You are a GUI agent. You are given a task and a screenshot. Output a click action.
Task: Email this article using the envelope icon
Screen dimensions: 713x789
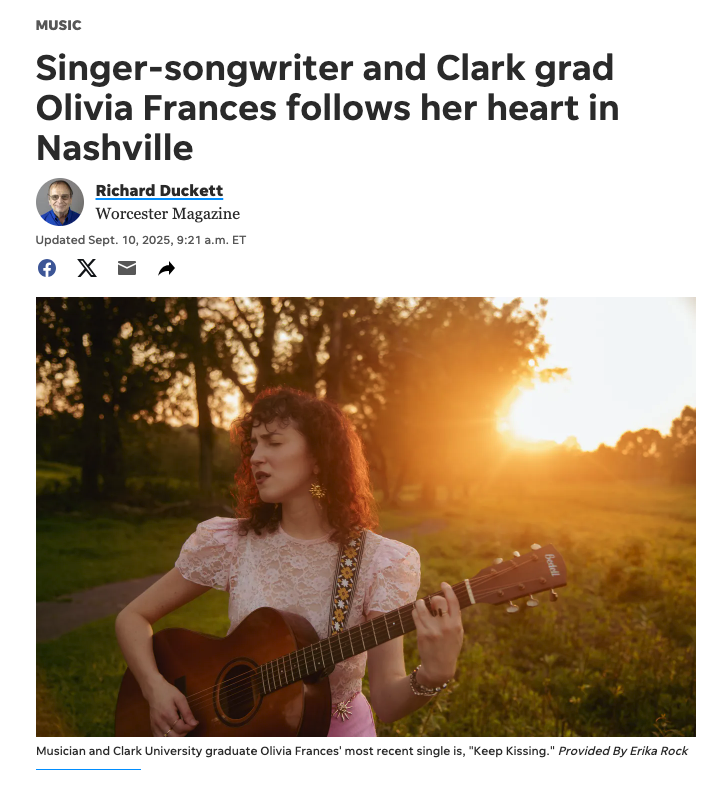point(127,268)
